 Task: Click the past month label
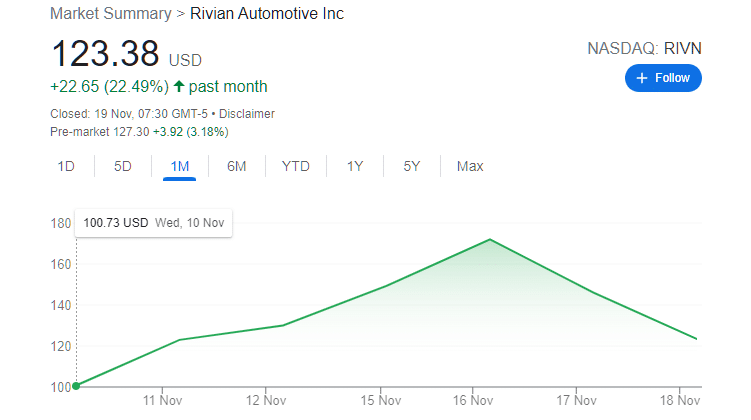(228, 87)
